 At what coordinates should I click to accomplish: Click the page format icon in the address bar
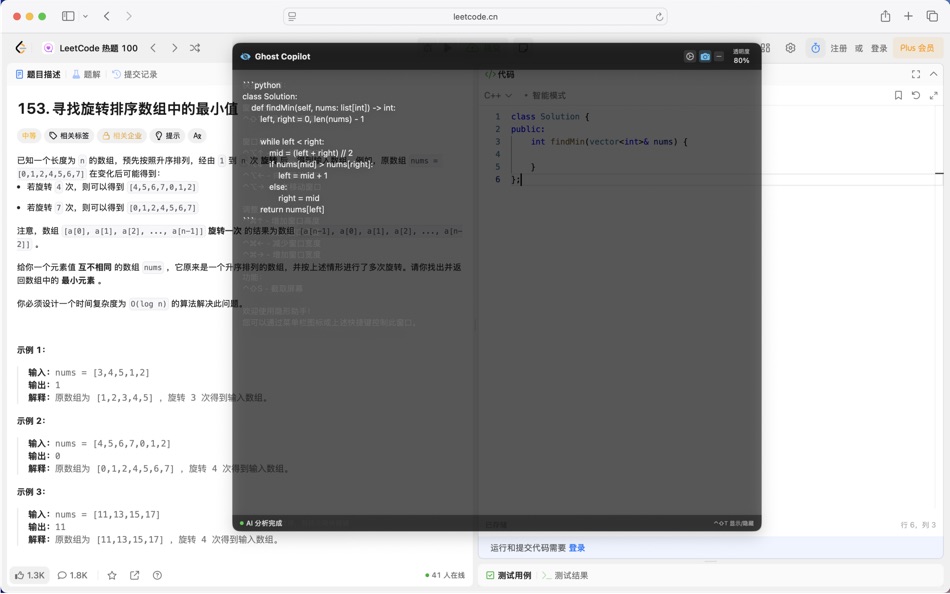pos(292,16)
